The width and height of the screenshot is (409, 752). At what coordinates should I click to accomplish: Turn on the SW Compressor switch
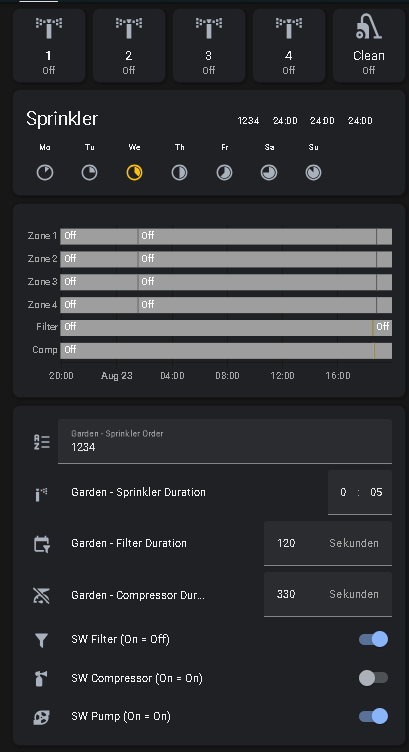pos(374,678)
